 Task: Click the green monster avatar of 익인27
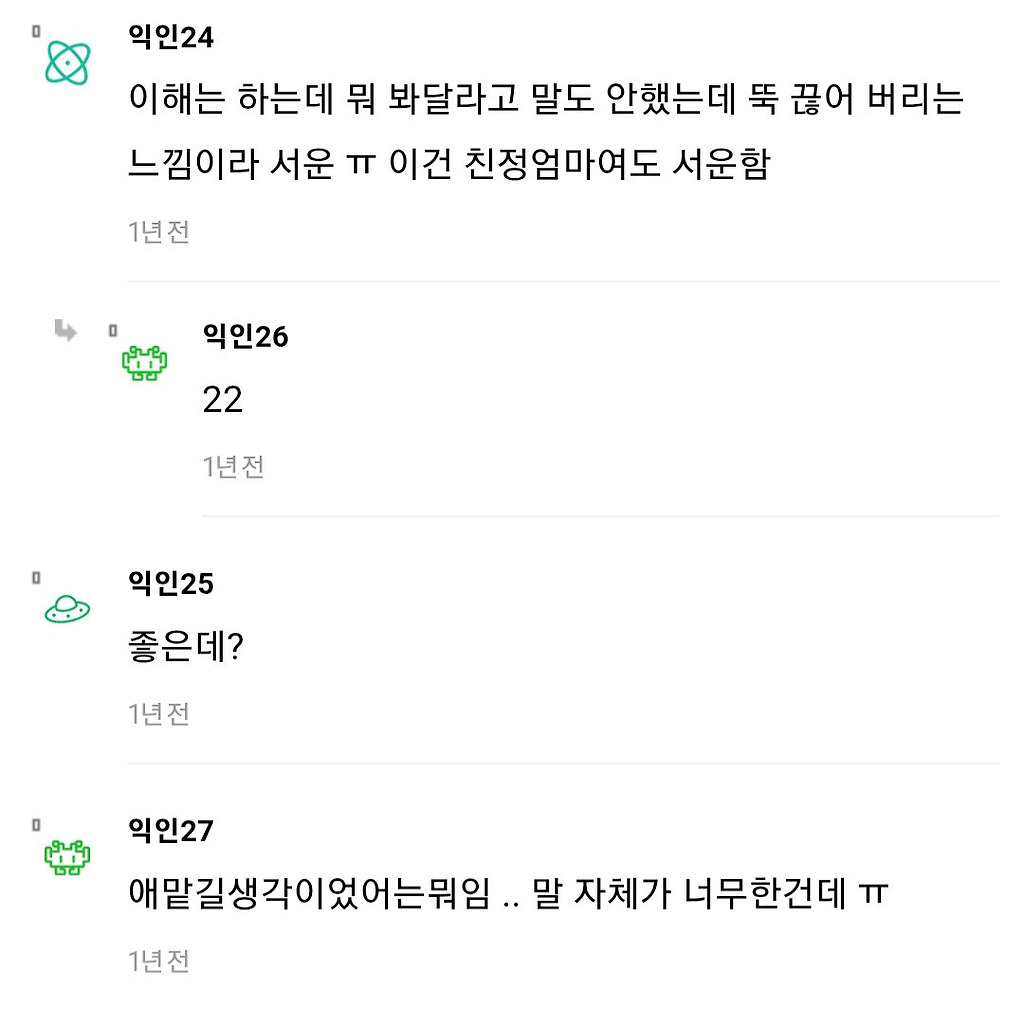pos(67,857)
